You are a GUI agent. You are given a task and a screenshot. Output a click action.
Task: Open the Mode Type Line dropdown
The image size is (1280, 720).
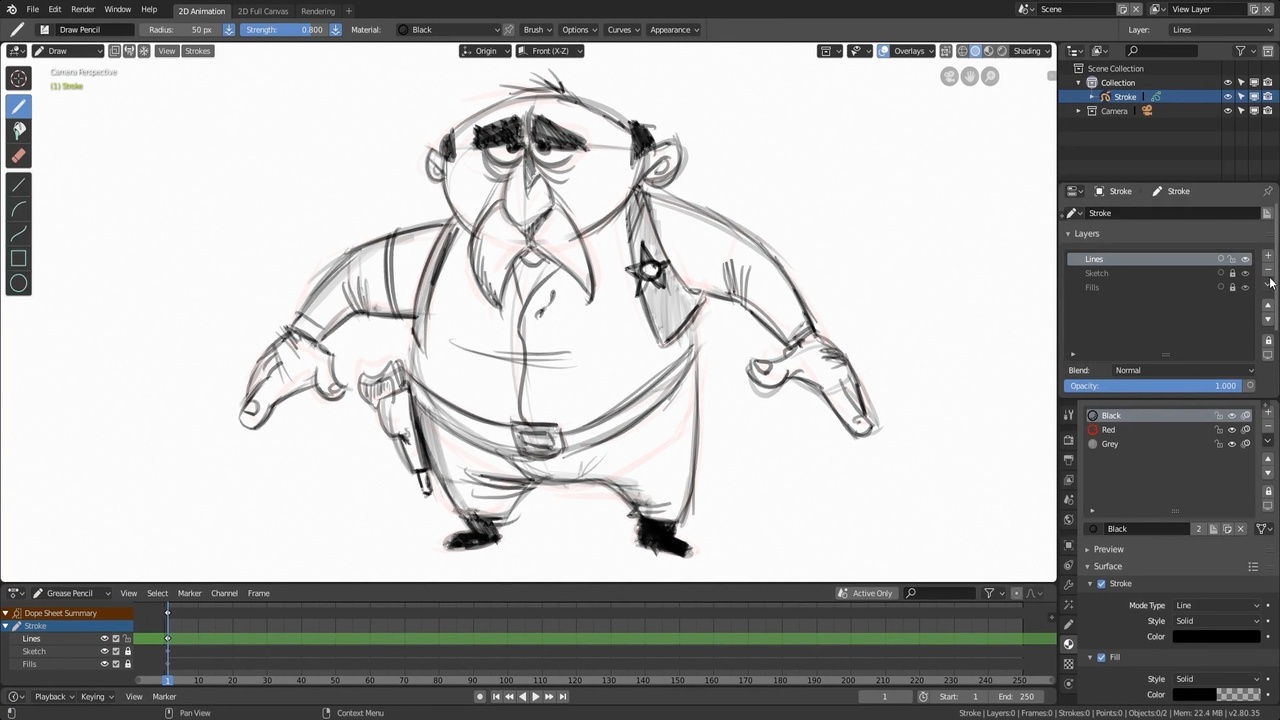(x=1217, y=605)
